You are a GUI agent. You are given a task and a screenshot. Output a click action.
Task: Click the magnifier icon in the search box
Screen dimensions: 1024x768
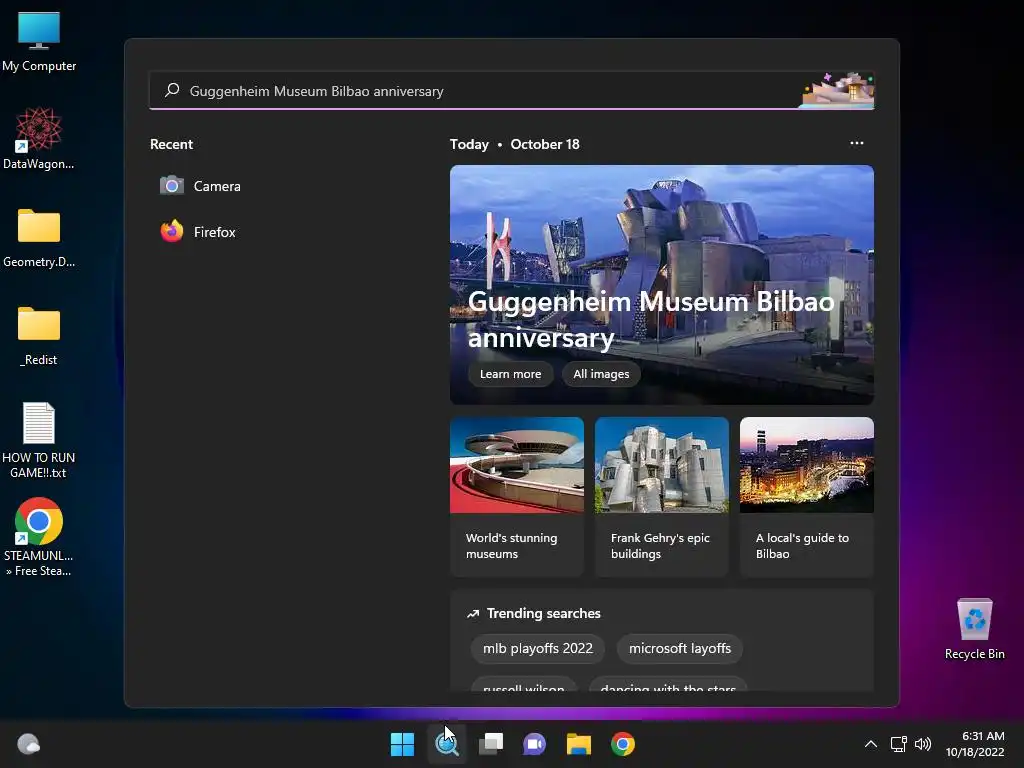click(x=172, y=90)
